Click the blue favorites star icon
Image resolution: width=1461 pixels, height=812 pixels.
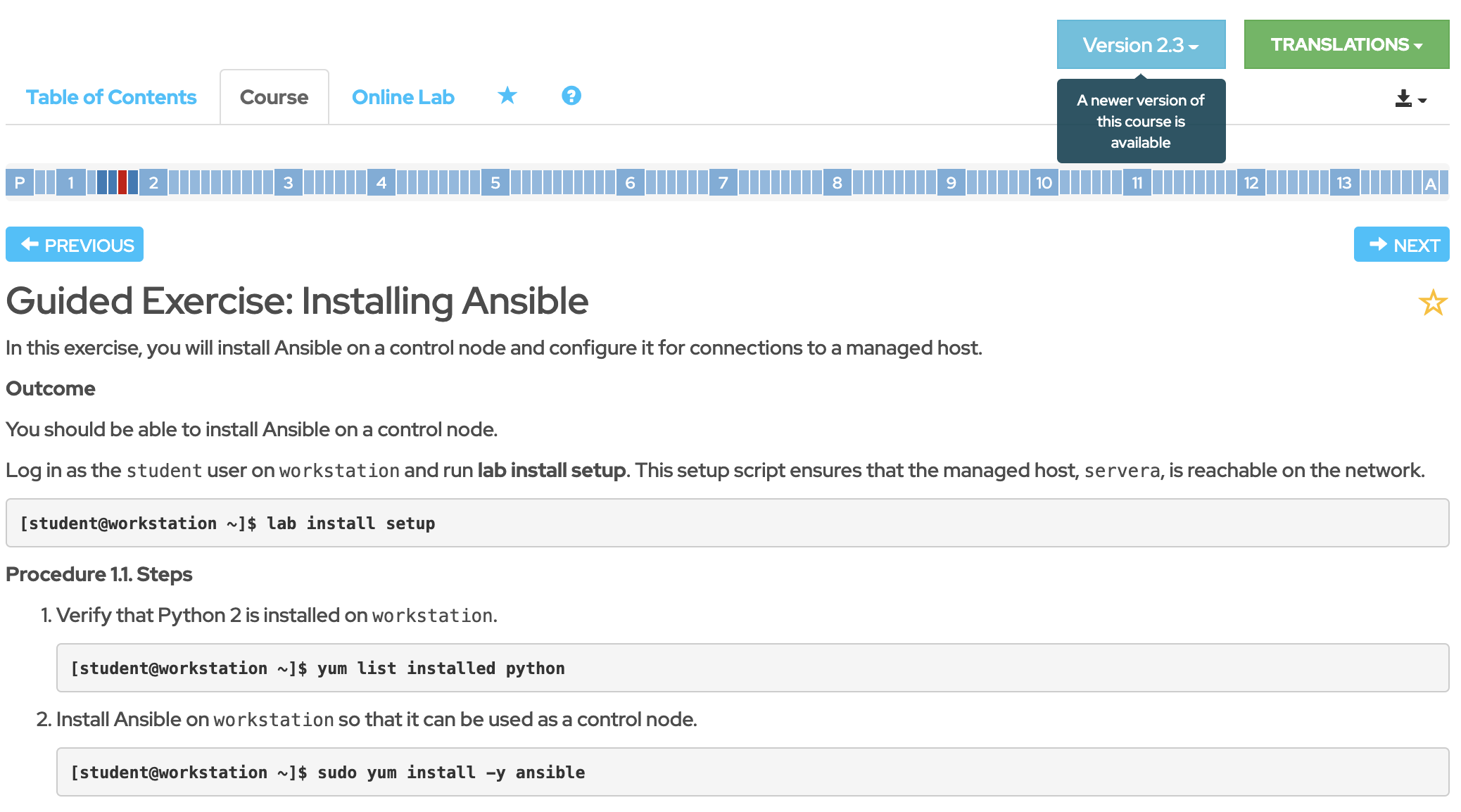point(507,96)
